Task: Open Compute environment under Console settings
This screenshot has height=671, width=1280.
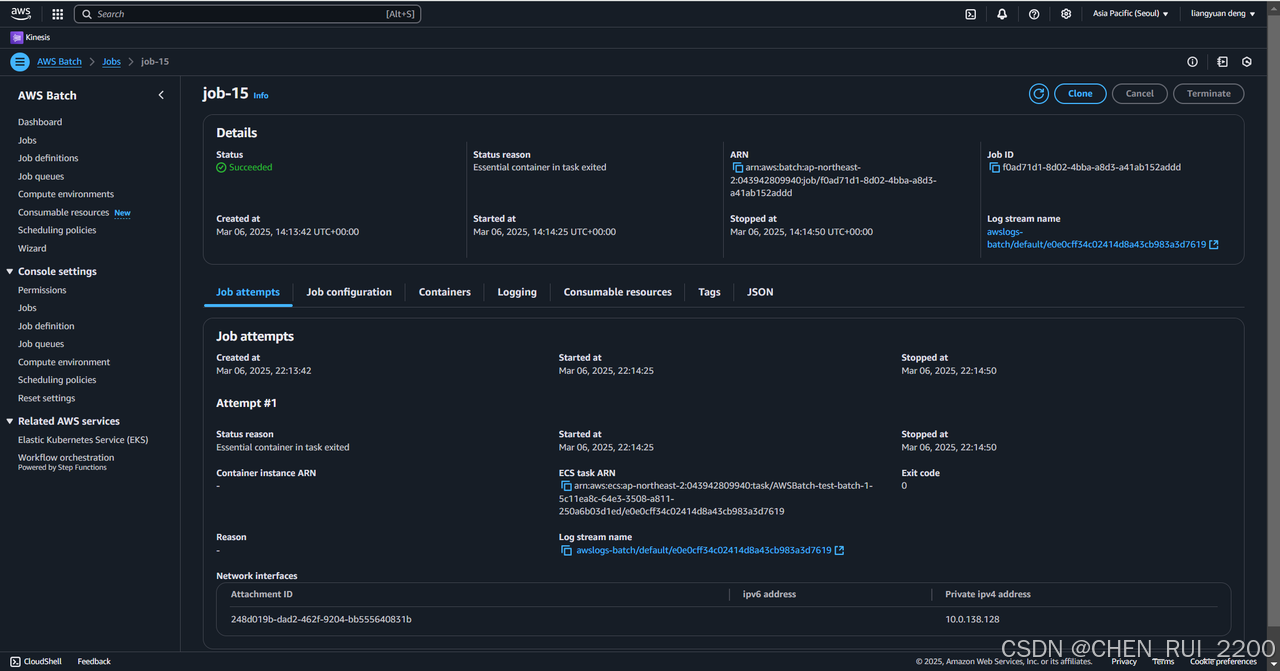Action: [x=64, y=362]
